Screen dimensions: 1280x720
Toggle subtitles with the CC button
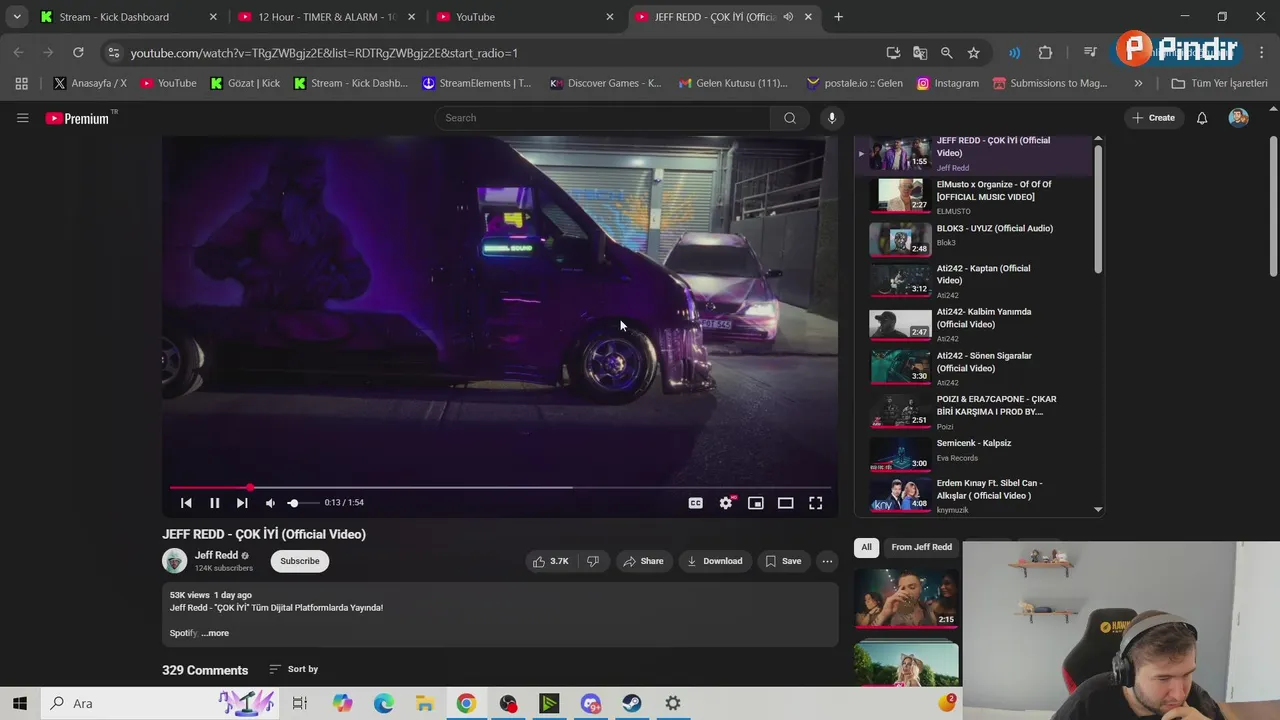(696, 503)
